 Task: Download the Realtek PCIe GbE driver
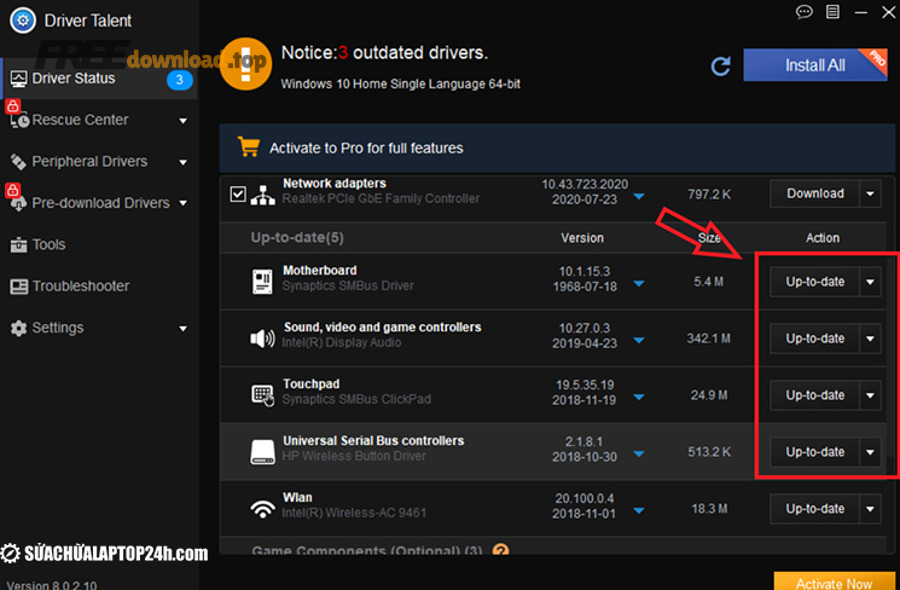tap(814, 194)
